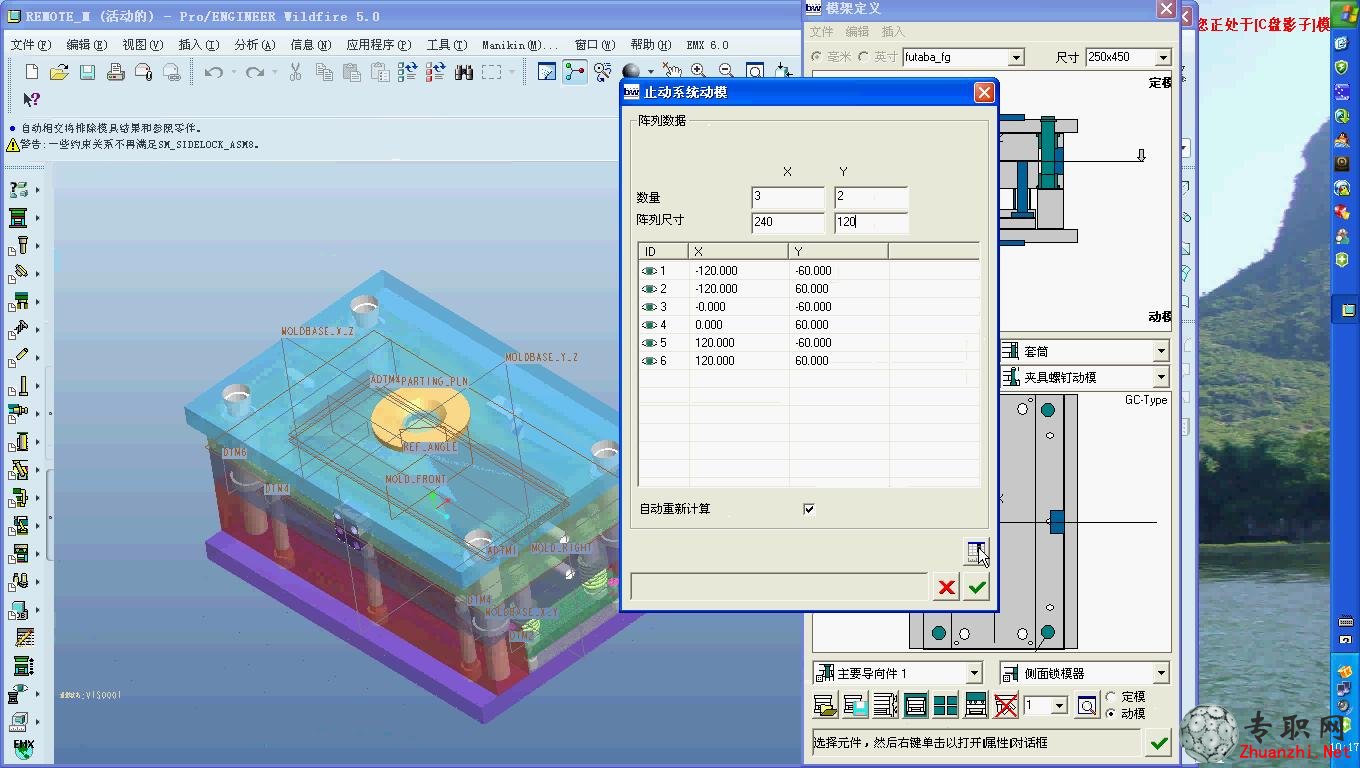
Task: Toggle the auto recalculate checkbox
Action: pyautogui.click(x=809, y=509)
